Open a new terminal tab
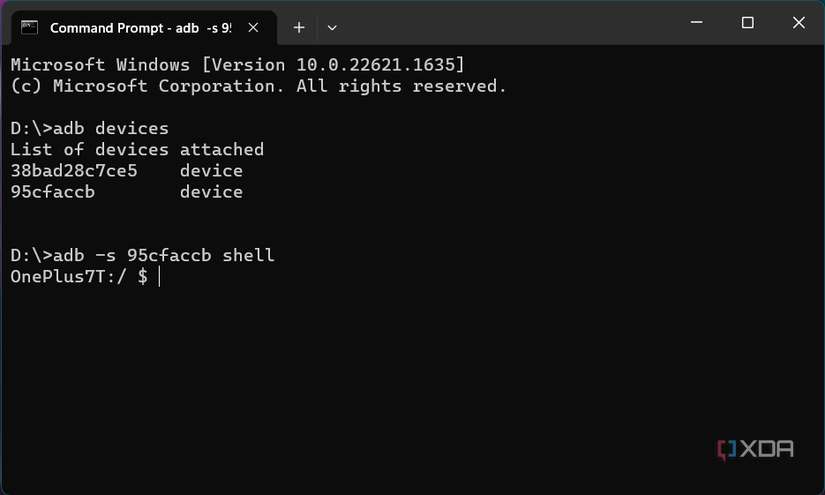Image resolution: width=825 pixels, height=495 pixels. 298,27
